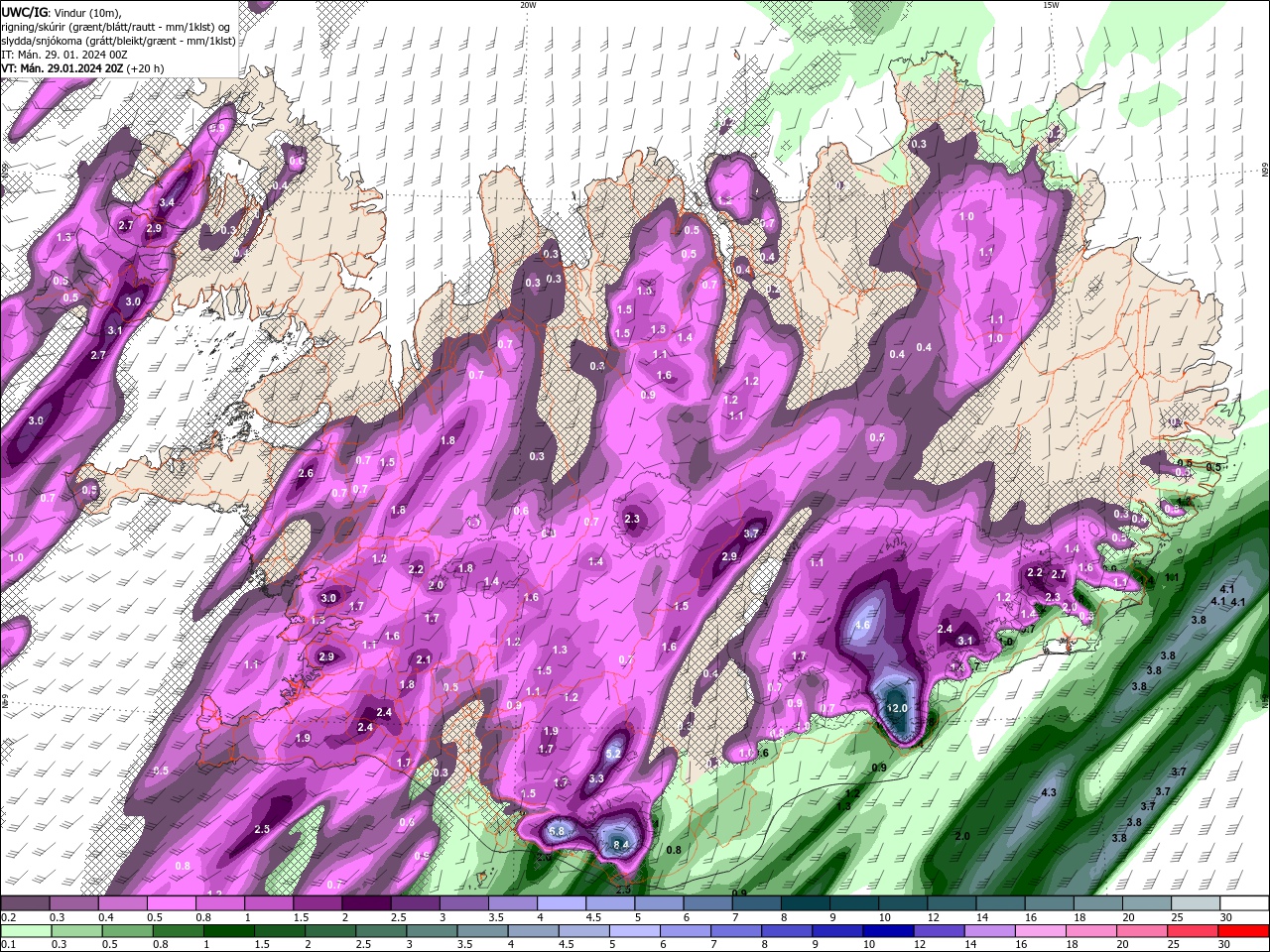Click the valid time 'VT: Mán. 29.01.2024 20Z (+20 h)'
Image resolution: width=1270 pixels, height=952 pixels.
click(x=83, y=68)
